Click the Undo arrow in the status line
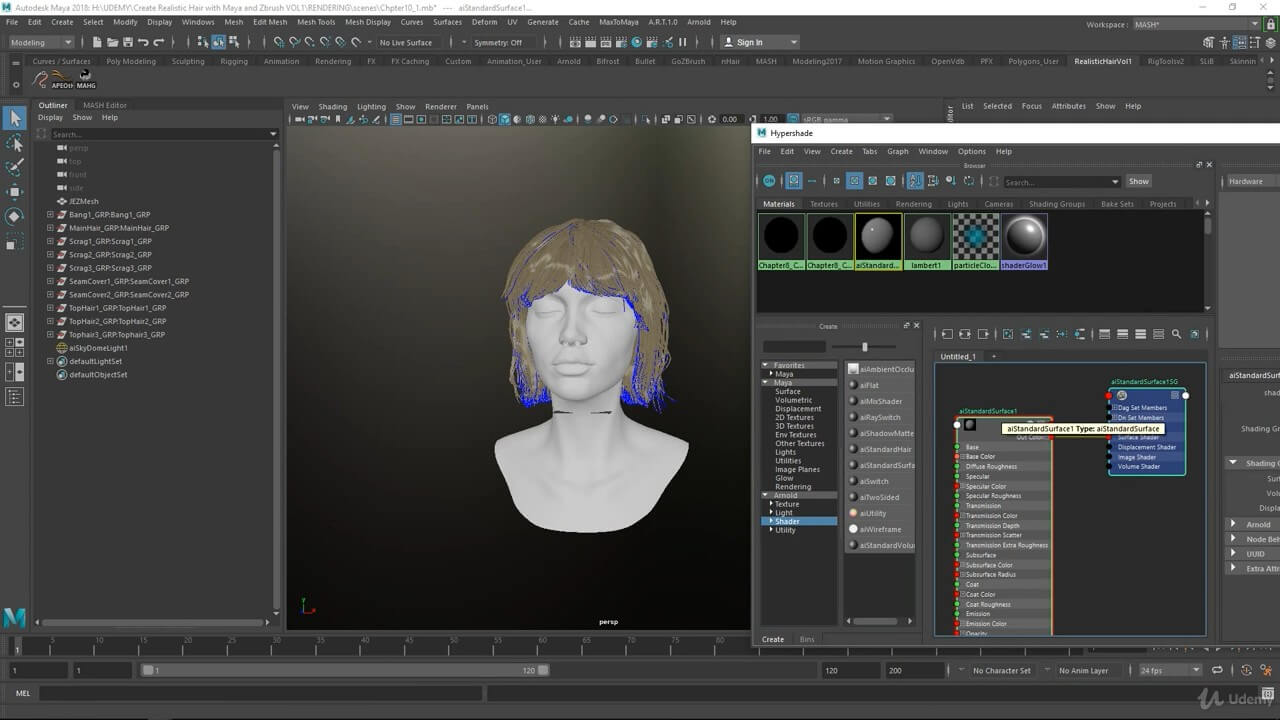Screen dimensions: 1280x720 point(143,42)
